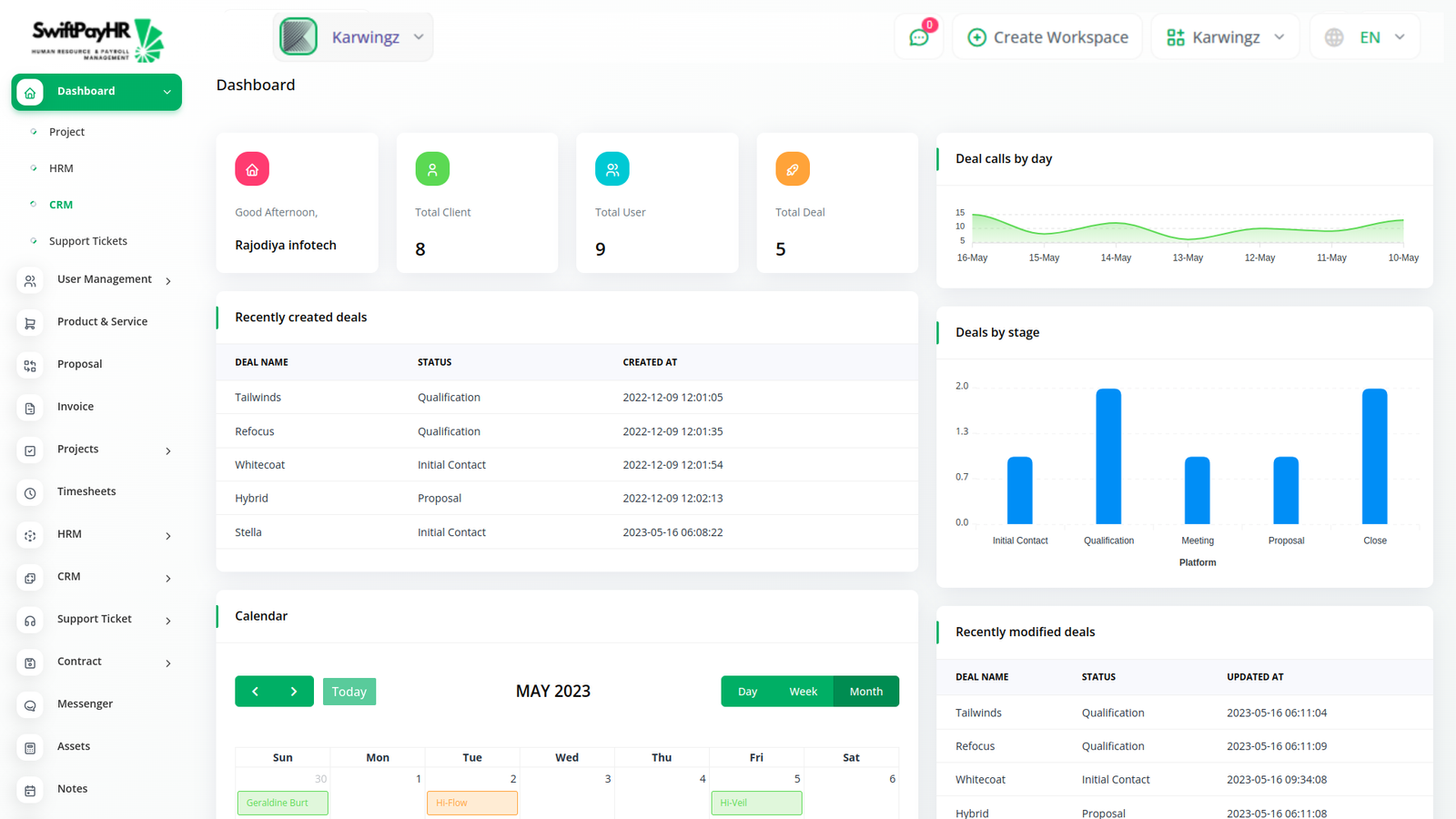Switch calendar to Week view
This screenshot has width=1456, height=819.
803,692
